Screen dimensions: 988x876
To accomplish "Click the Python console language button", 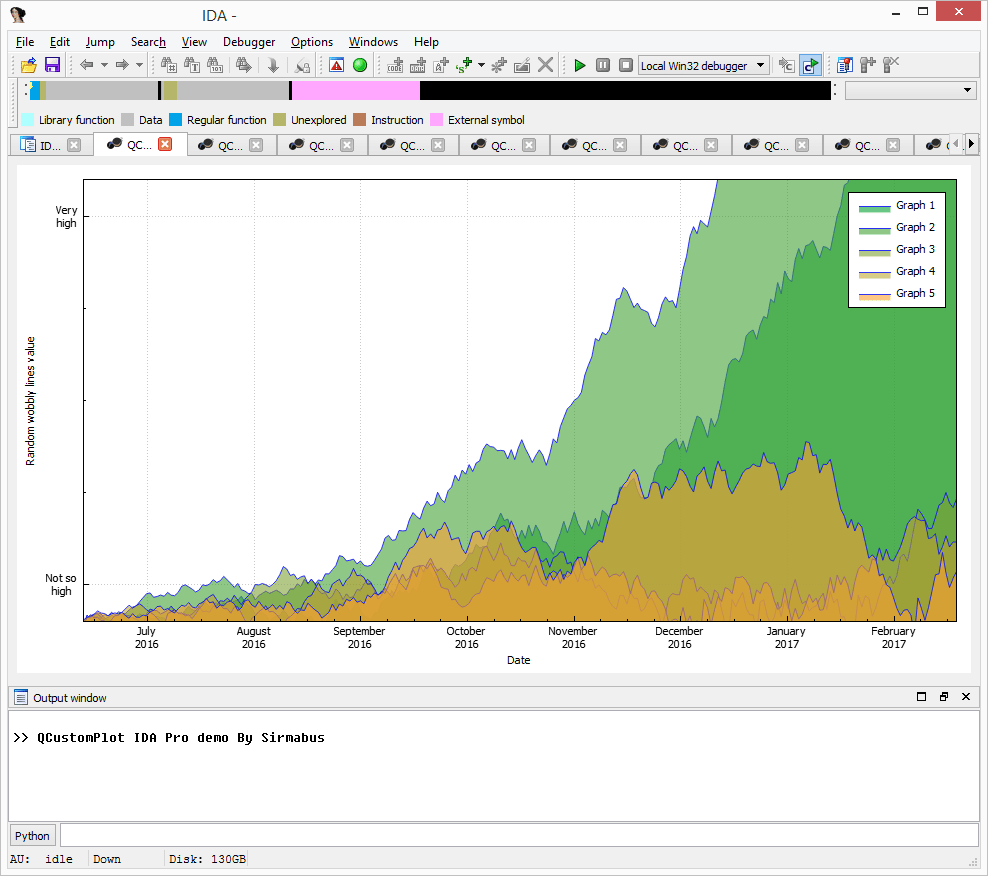I will (32, 836).
